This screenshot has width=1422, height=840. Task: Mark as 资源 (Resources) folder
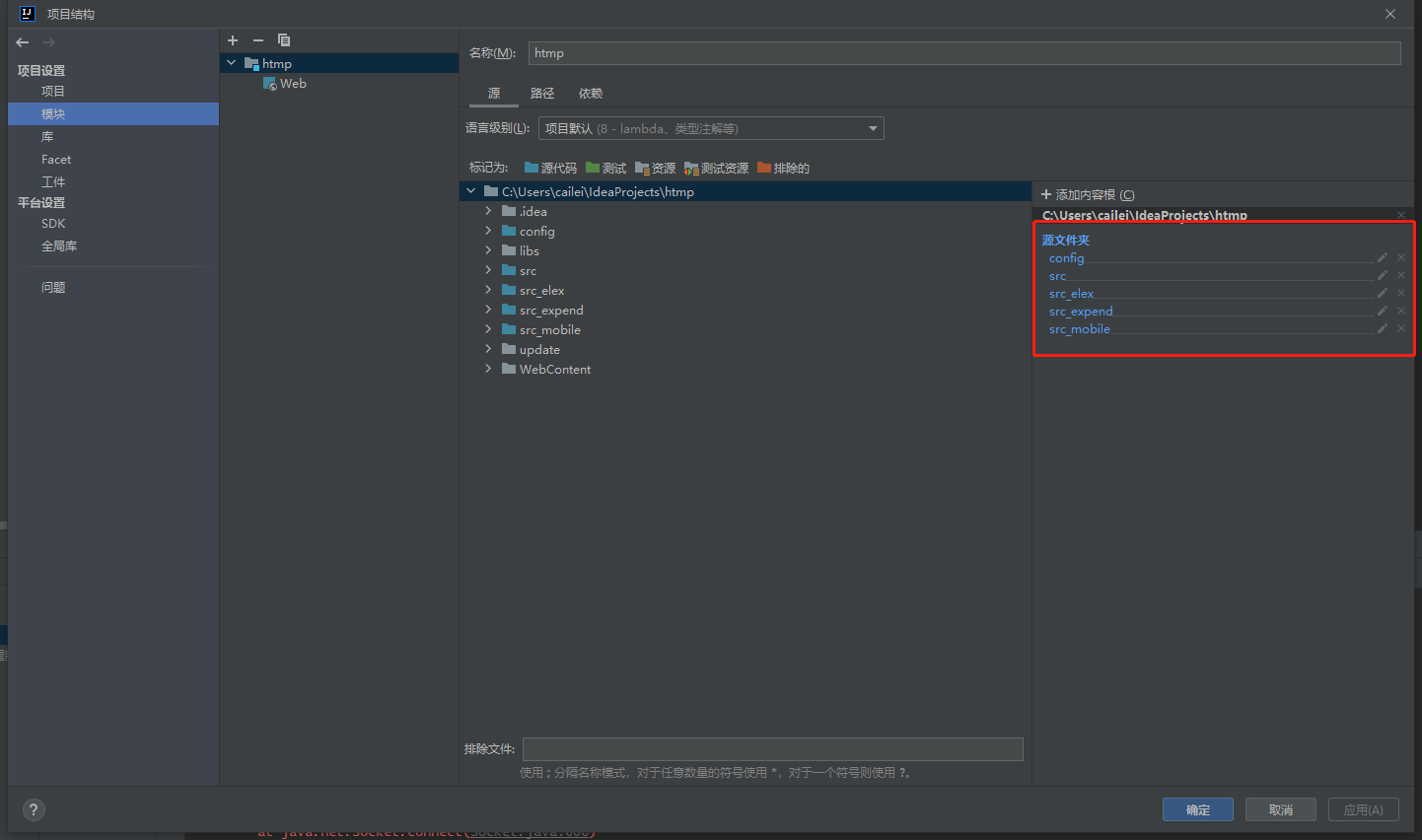656,169
